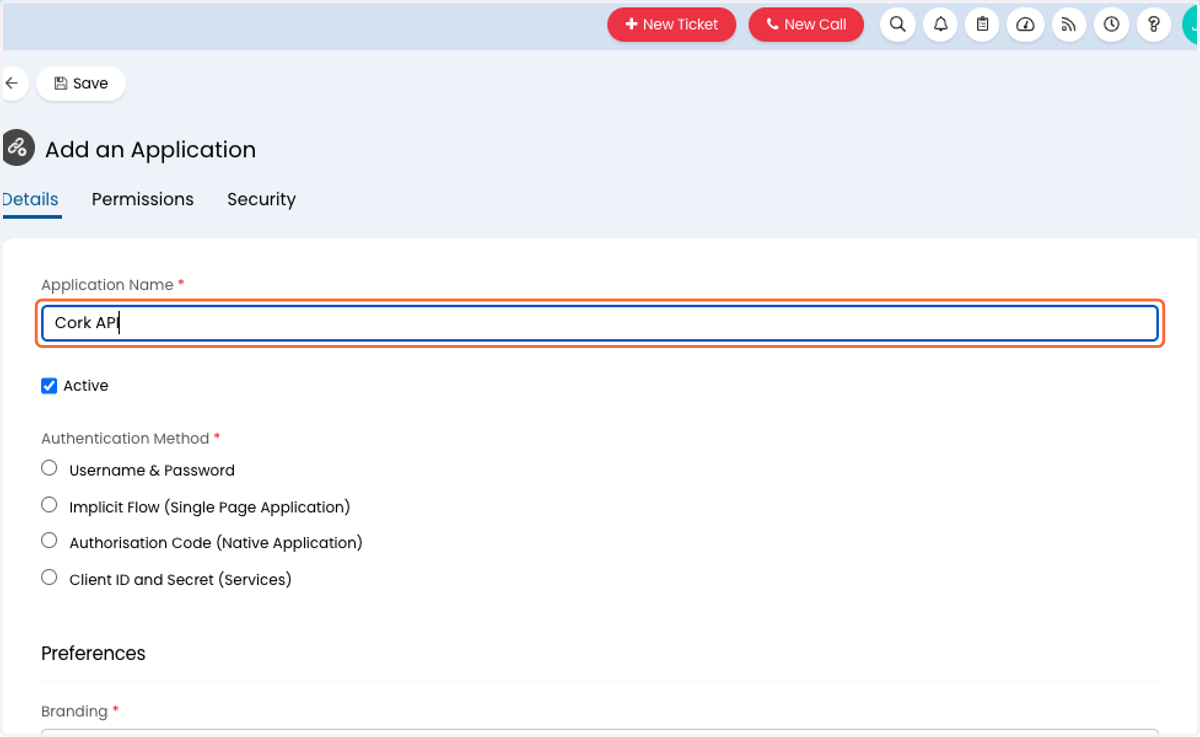Go back using the left arrow
This screenshot has height=737, width=1200.
(12, 84)
